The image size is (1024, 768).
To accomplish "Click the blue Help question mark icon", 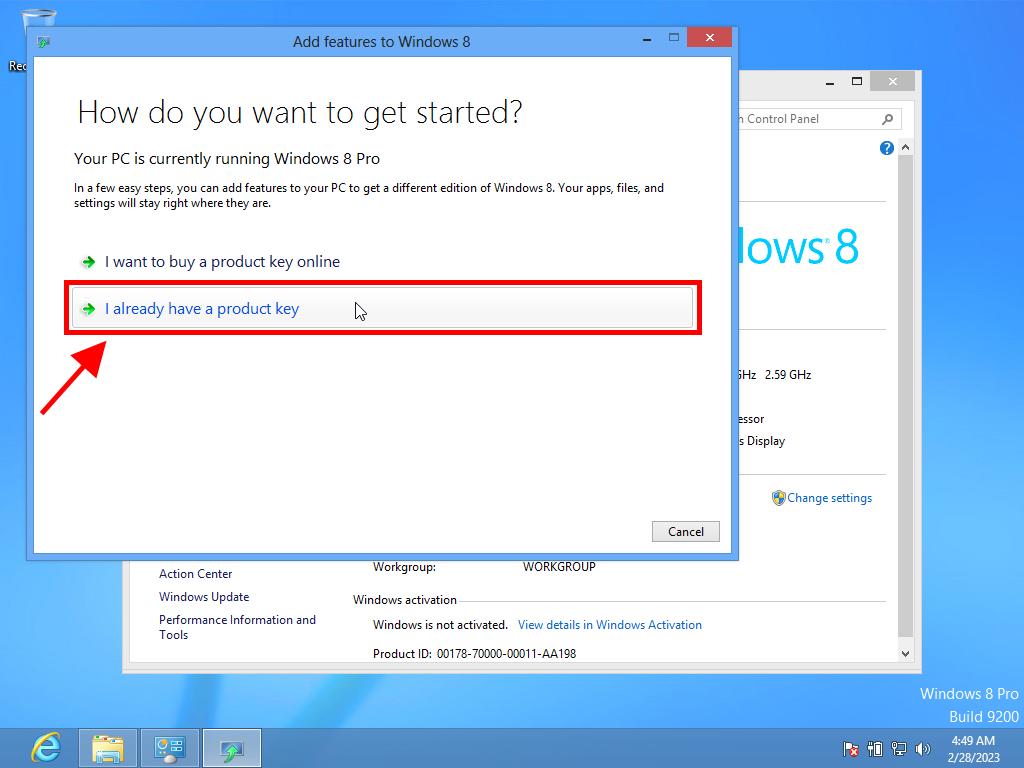I will click(x=886, y=148).
